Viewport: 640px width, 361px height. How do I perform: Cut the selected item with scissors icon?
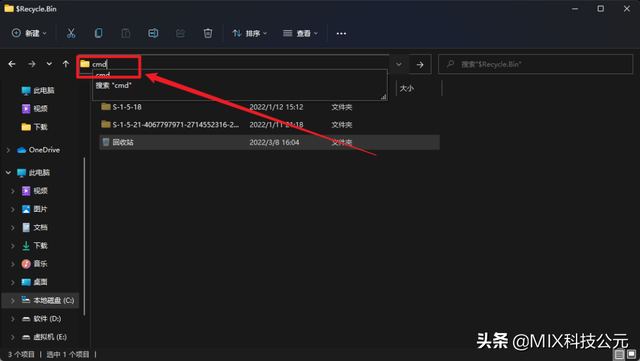tap(71, 33)
